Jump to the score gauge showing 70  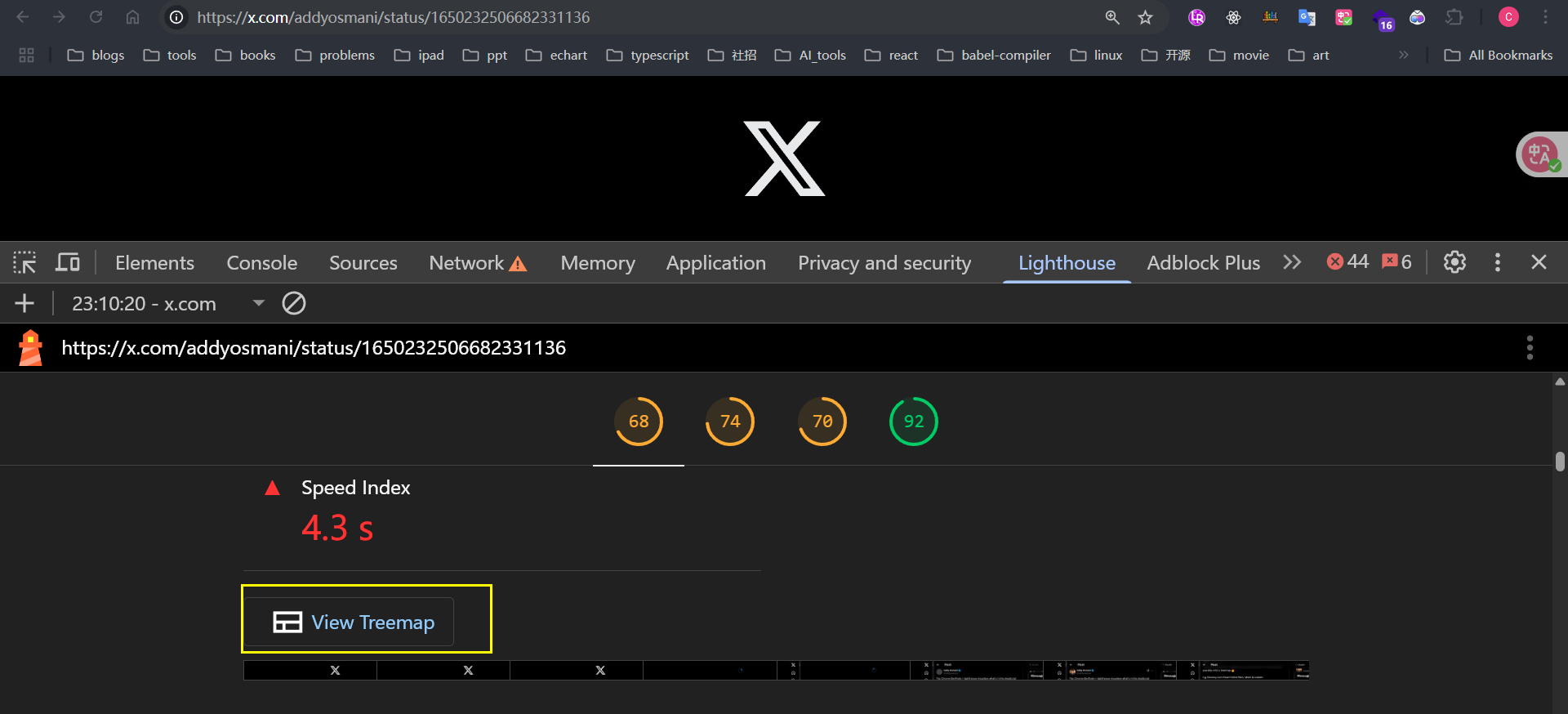click(822, 422)
